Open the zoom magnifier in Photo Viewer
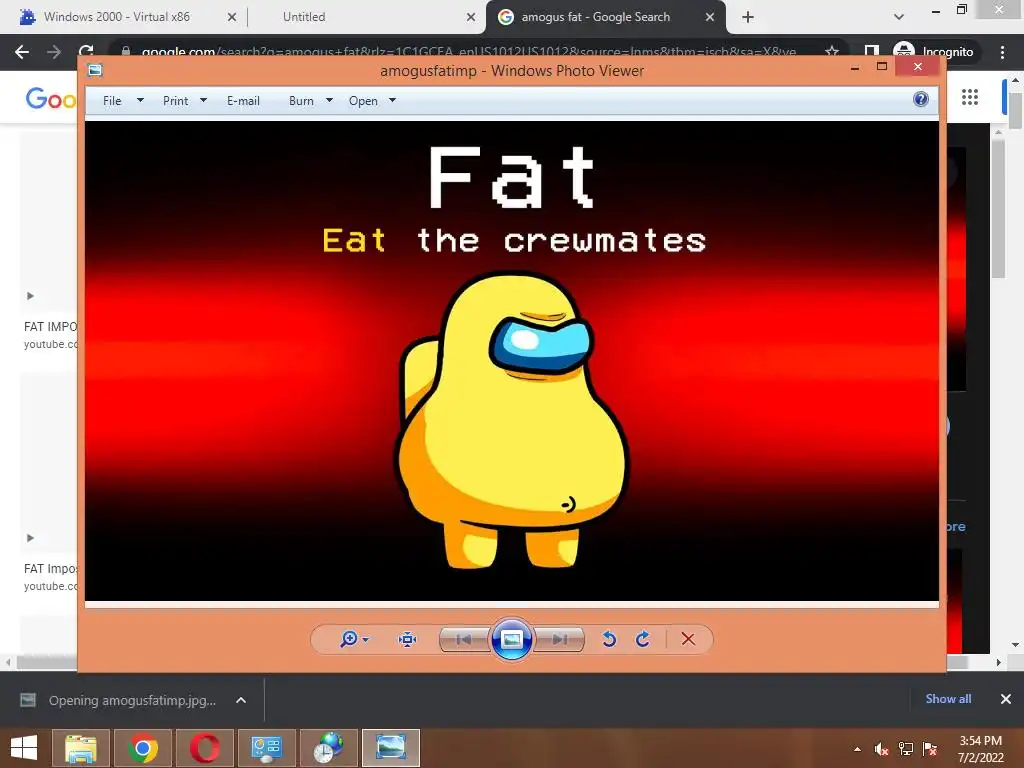The width and height of the screenshot is (1024, 768). (x=349, y=639)
